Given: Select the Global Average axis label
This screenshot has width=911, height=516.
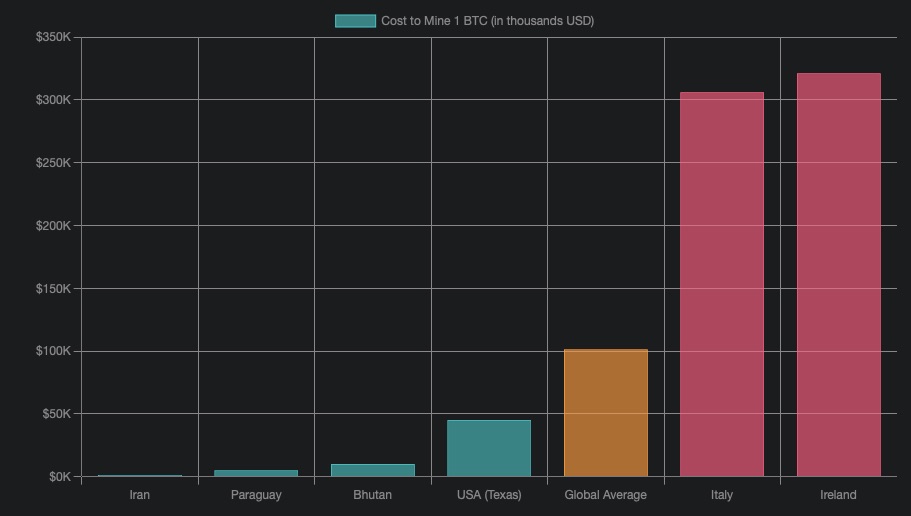Looking at the screenshot, I should [x=605, y=495].
